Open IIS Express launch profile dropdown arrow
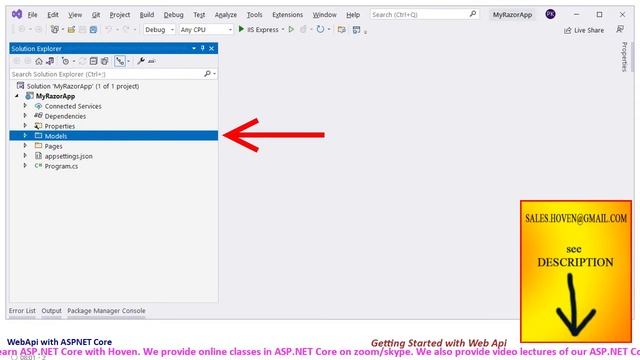640x360 pixels. point(283,29)
